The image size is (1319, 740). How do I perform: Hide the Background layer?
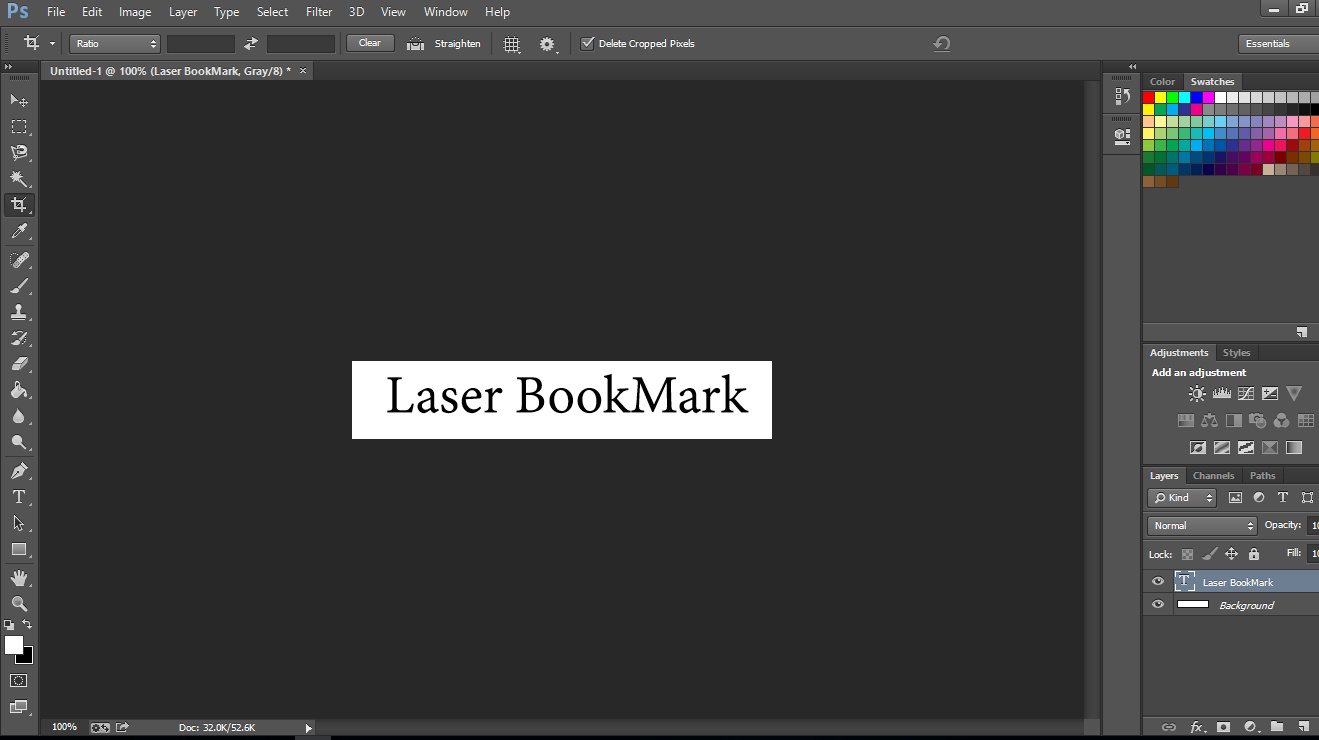pos(1157,604)
